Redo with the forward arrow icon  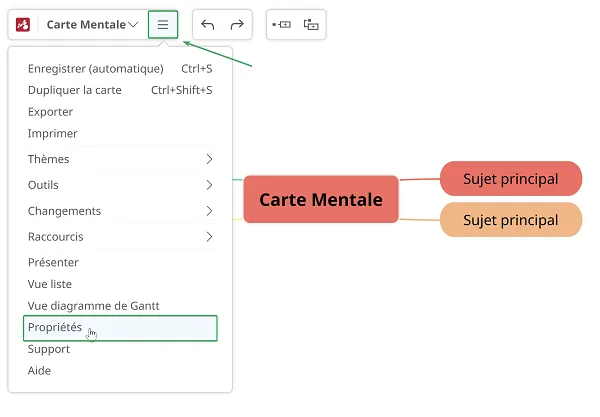tap(237, 25)
